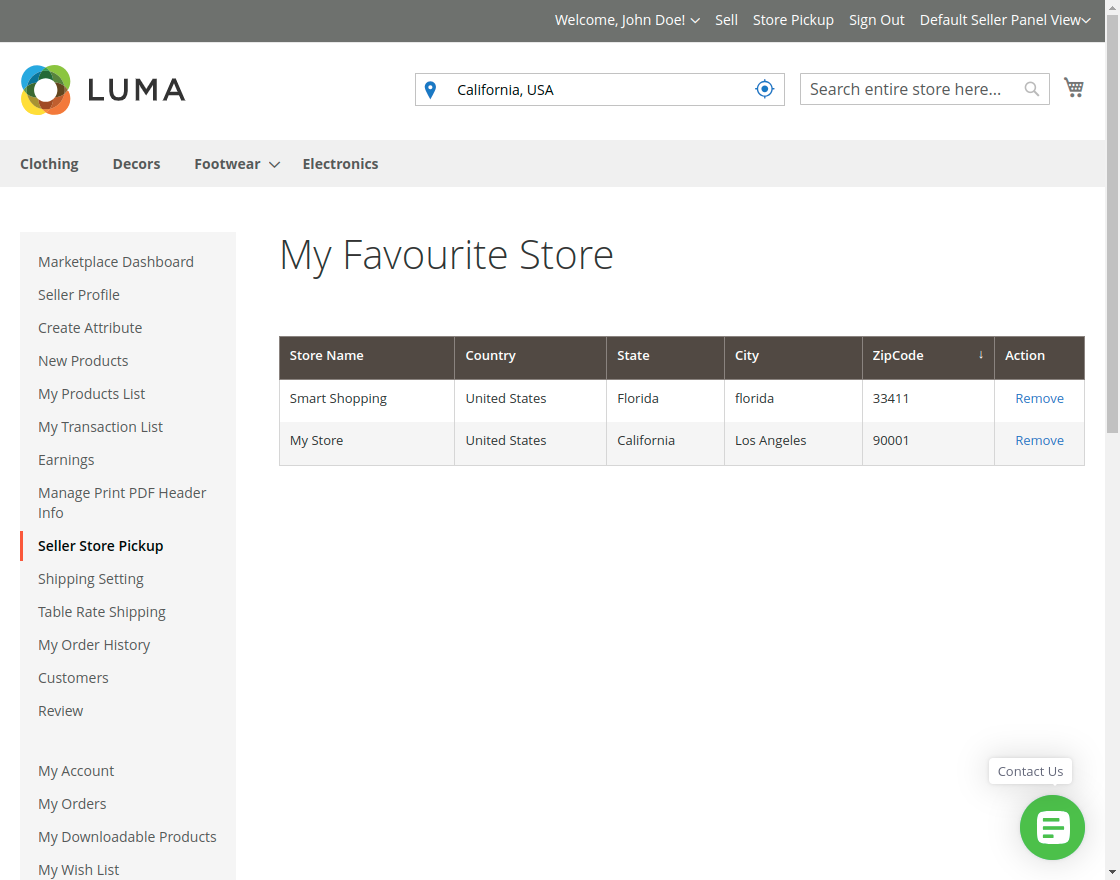The height and width of the screenshot is (880, 1120).
Task: Click the geolocation crosshair icon
Action: [764, 88]
